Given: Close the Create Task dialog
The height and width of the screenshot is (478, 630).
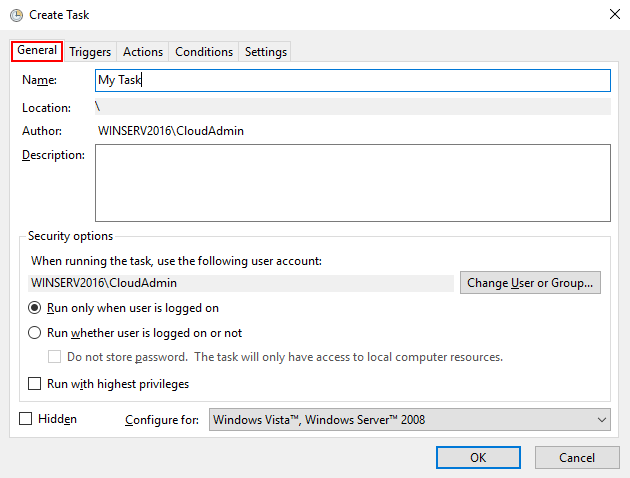Looking at the screenshot, I should pos(612,13).
